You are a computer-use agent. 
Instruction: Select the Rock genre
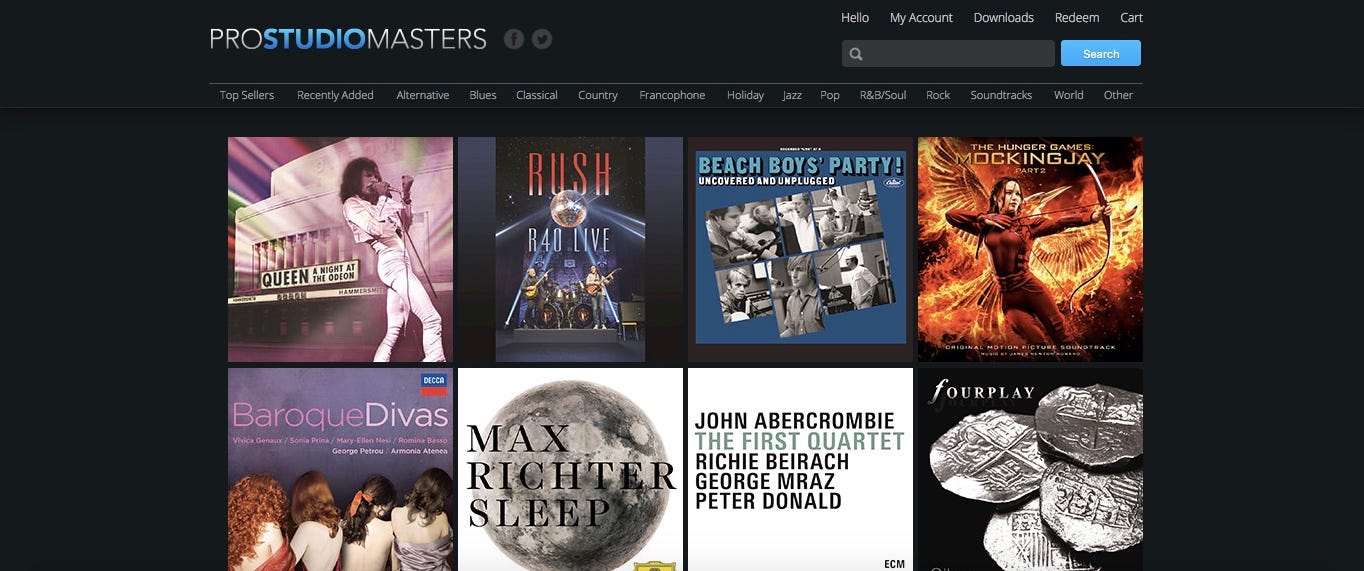pos(938,95)
